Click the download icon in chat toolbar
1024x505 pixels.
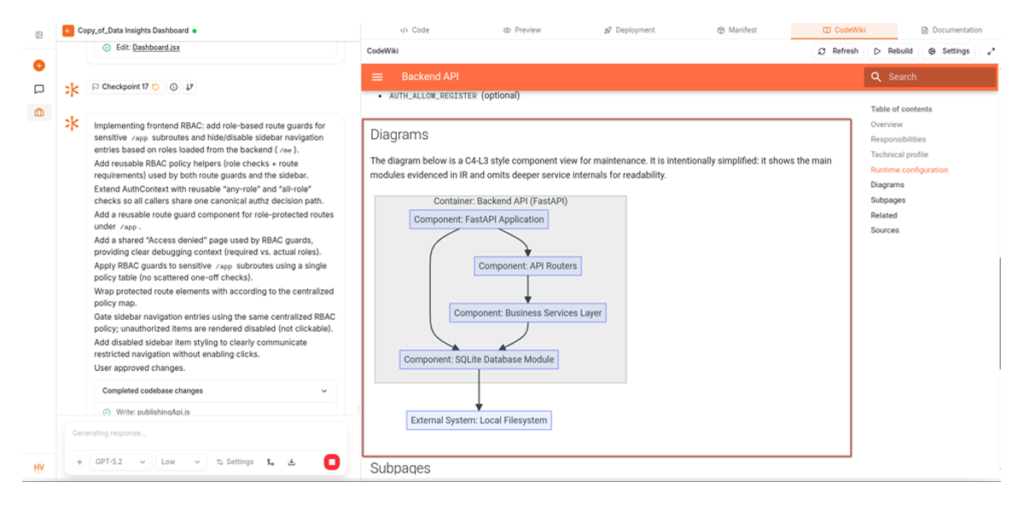point(292,462)
